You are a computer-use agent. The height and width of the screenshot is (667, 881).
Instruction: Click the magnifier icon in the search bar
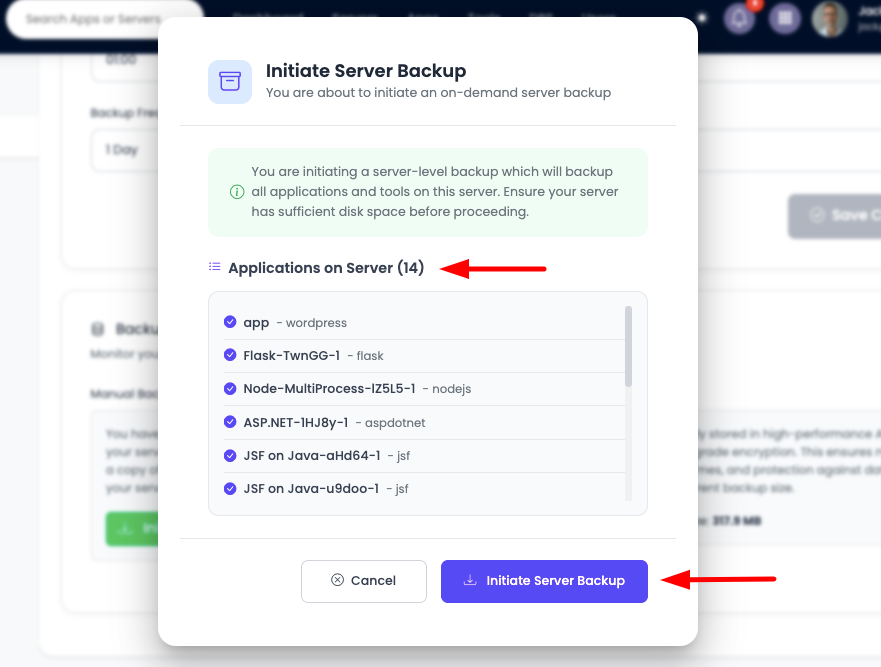(x=19, y=19)
